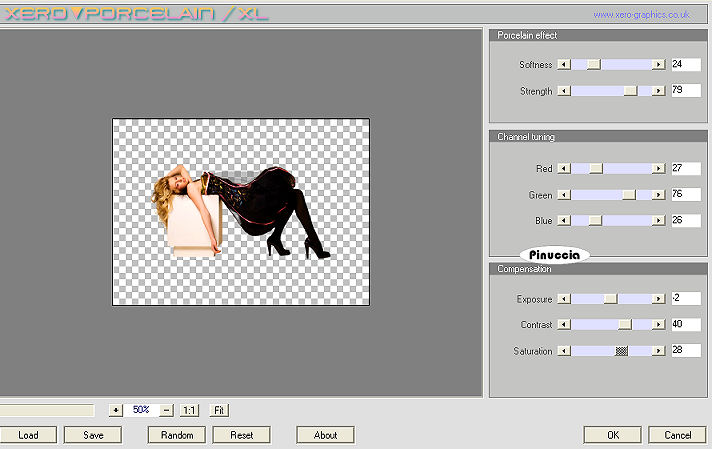Click the 50% zoom level display

click(141, 410)
